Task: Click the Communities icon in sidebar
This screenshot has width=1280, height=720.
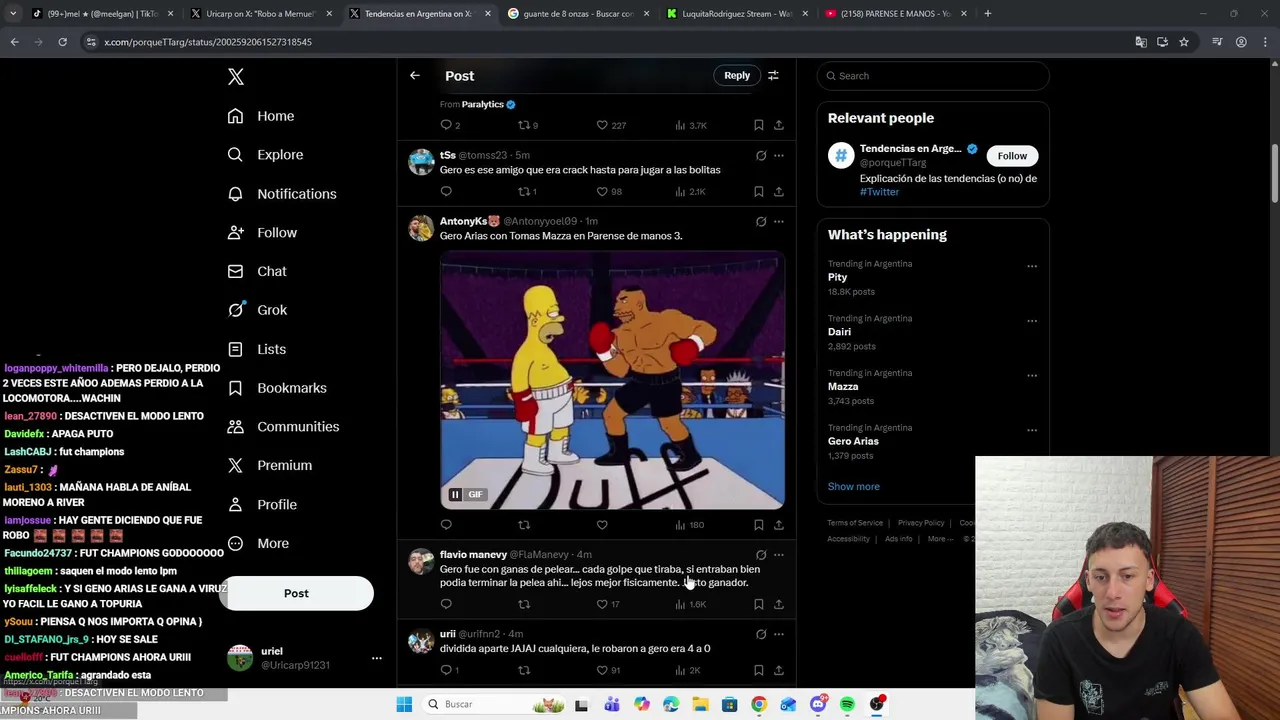Action: 235,427
